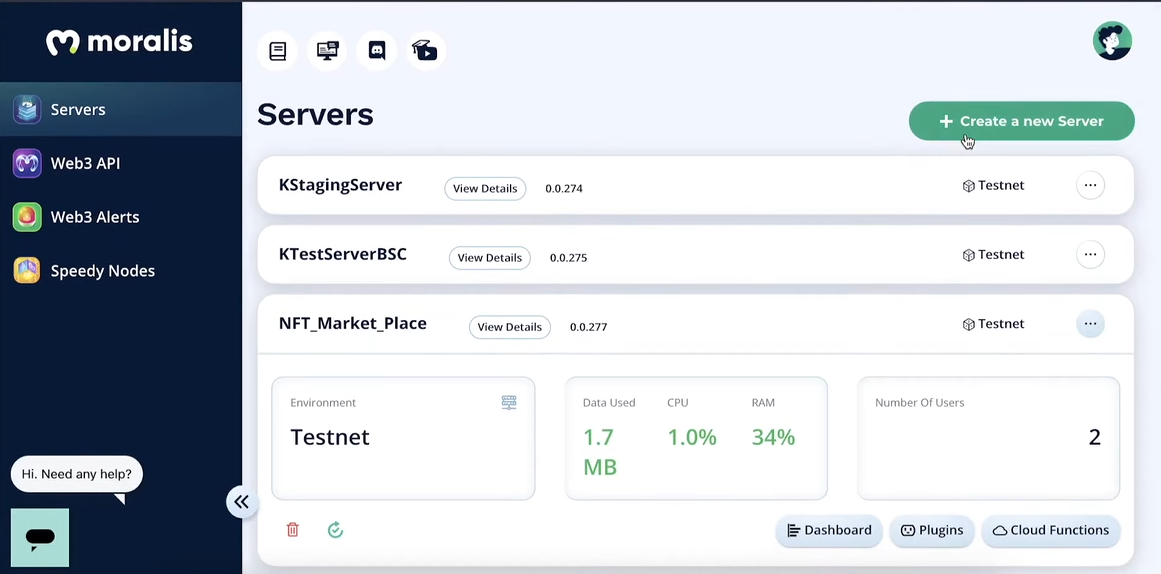
Task: Click Create a new Server button
Action: coord(1022,121)
